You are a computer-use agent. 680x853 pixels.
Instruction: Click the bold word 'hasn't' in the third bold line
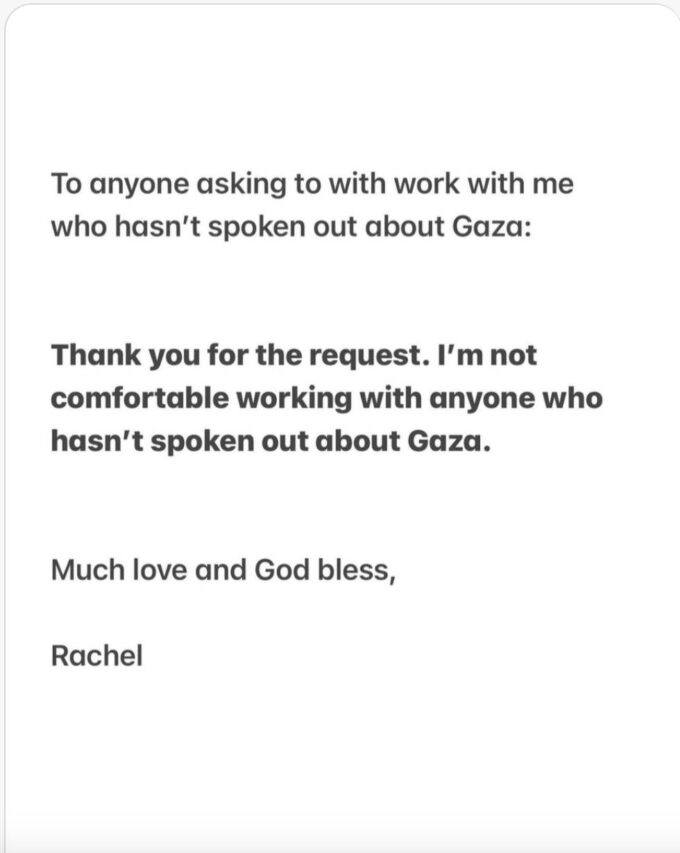(97, 441)
